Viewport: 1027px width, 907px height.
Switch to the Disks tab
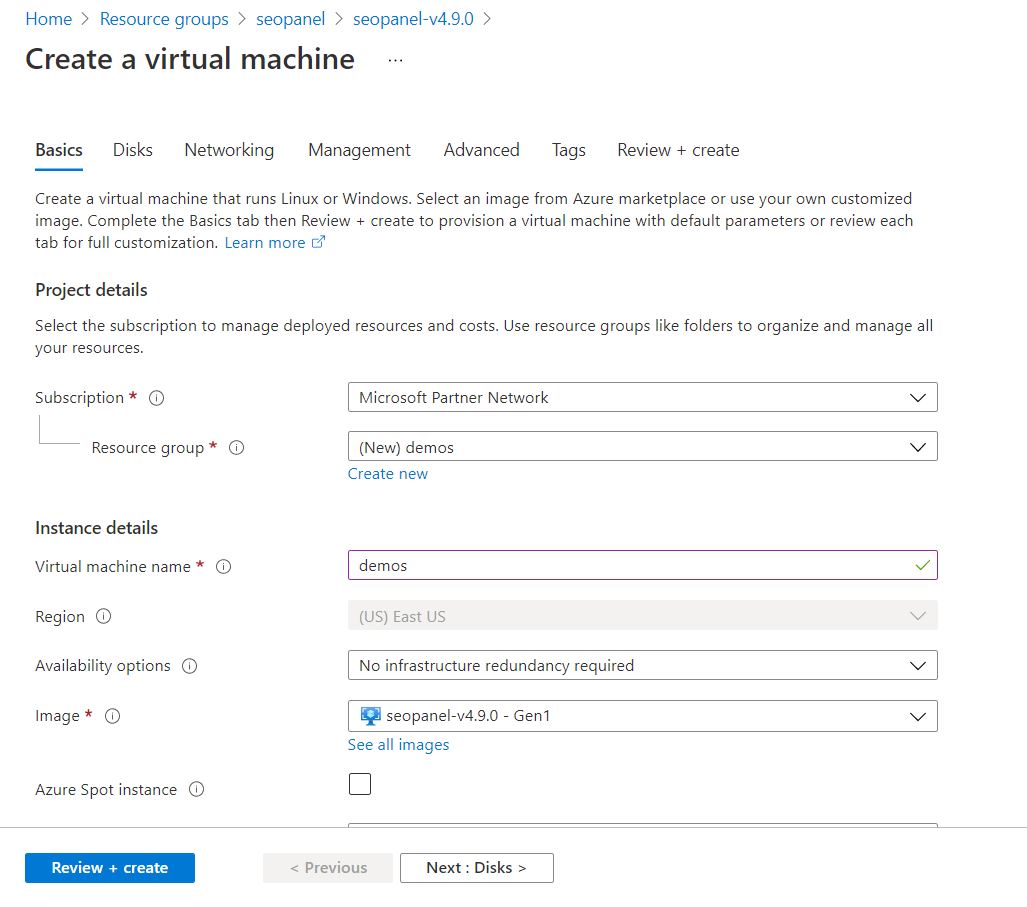point(133,150)
